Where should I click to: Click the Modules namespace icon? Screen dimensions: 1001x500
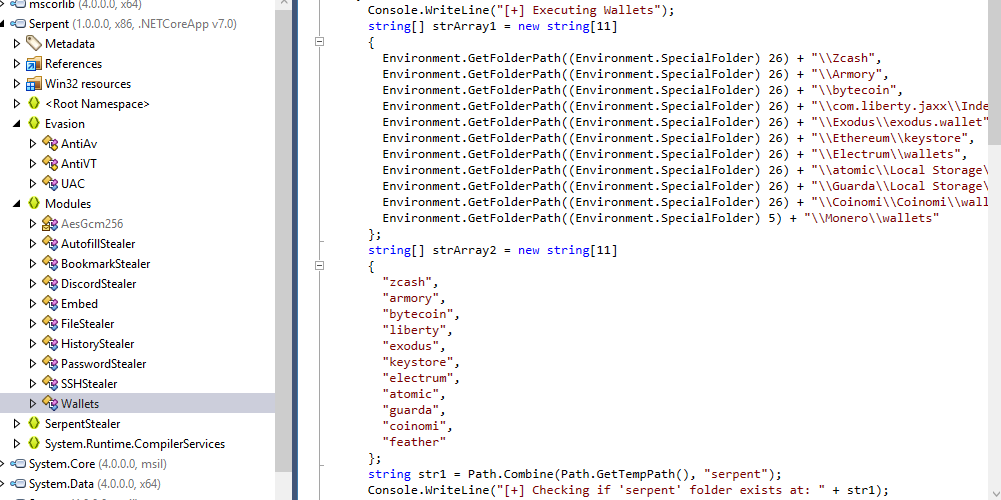click(34, 203)
